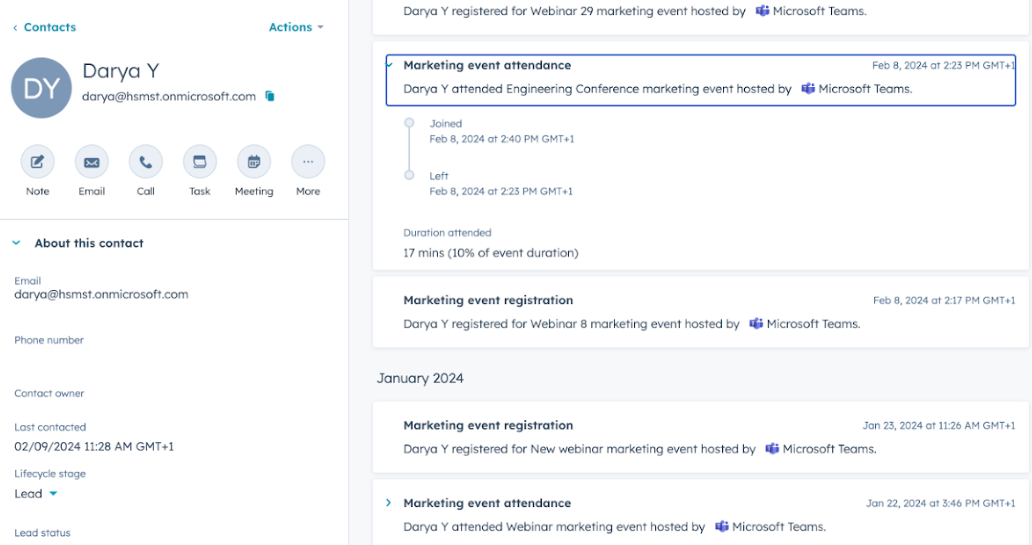
Task: Click the Meeting calendar icon
Action: click(x=254, y=162)
